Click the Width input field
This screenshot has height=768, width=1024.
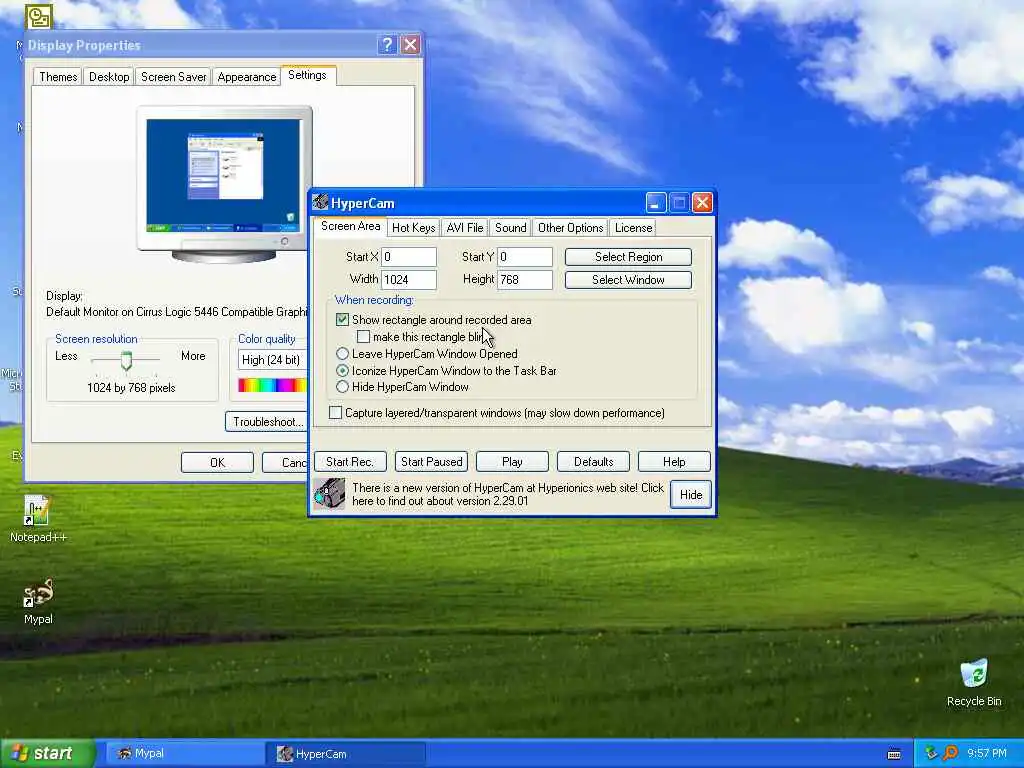409,280
